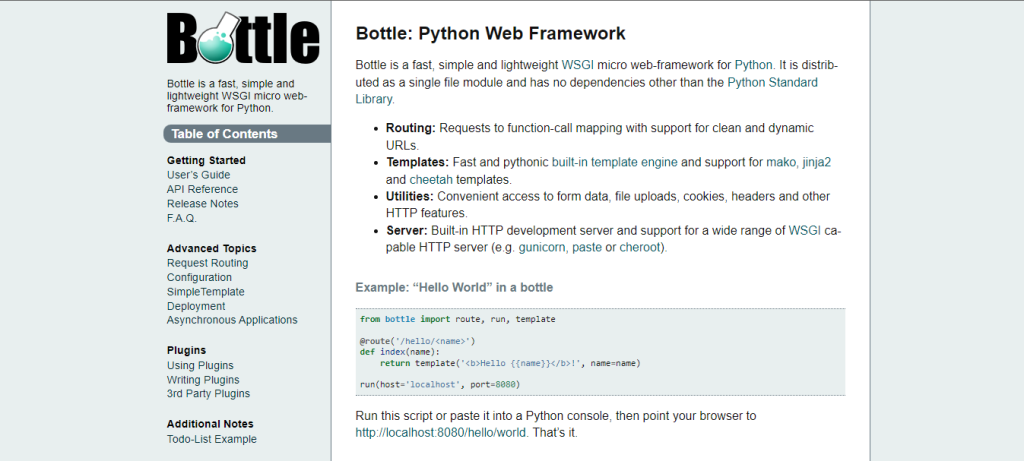
Task: Open Writing Plugins link
Action: 203,380
